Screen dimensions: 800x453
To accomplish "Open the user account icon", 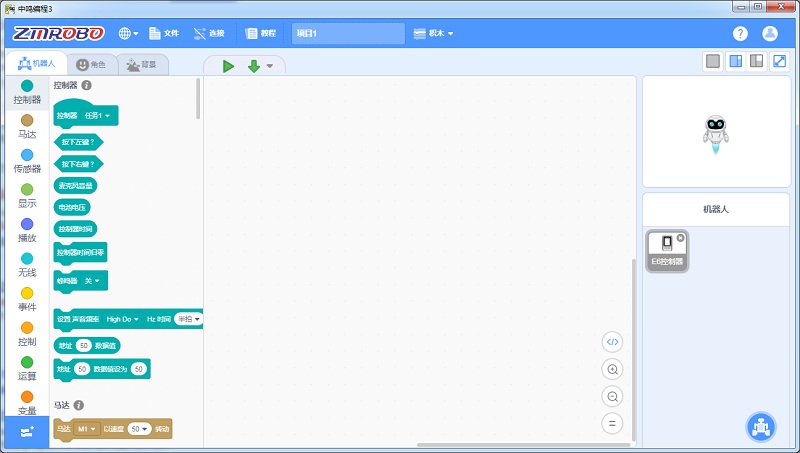I will pos(770,34).
